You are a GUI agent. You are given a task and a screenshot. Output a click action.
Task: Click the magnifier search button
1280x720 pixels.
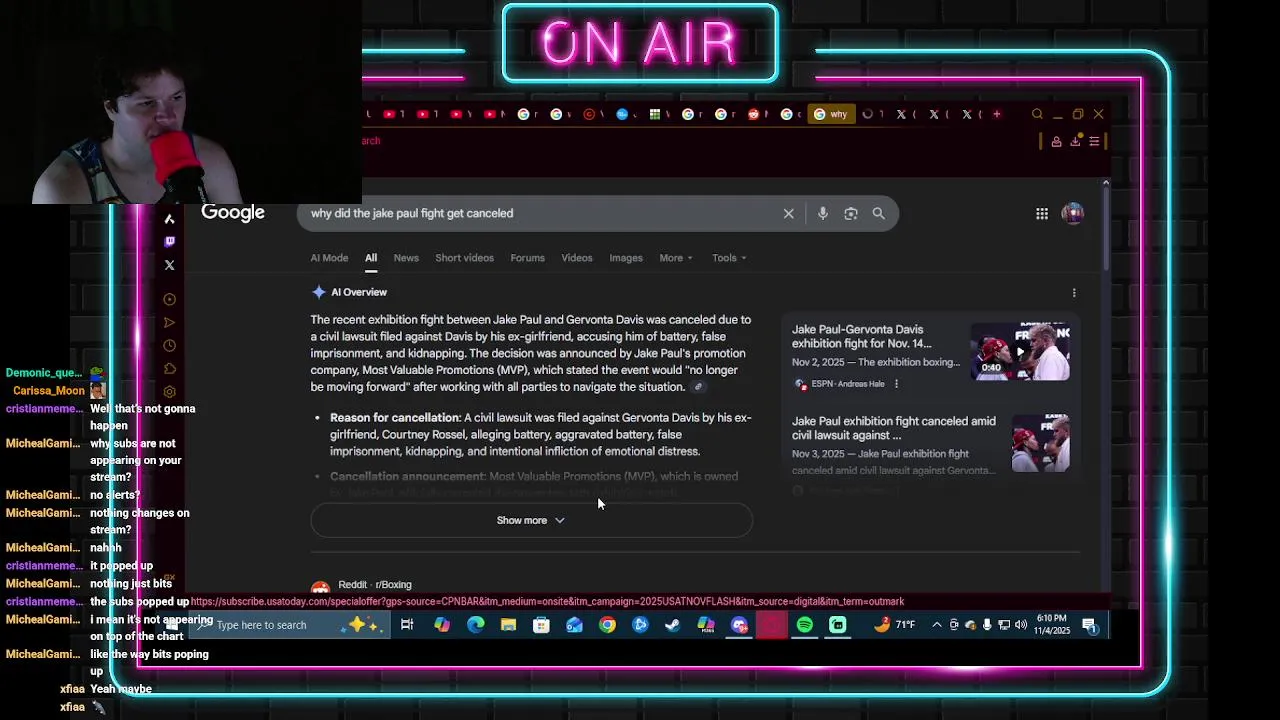878,213
